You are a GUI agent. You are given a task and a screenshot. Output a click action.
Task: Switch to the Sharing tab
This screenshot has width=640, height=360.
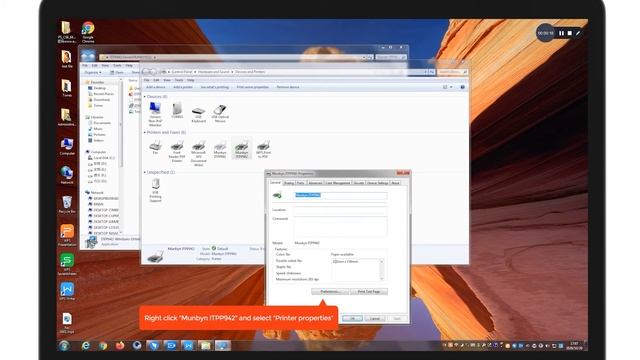tap(289, 183)
